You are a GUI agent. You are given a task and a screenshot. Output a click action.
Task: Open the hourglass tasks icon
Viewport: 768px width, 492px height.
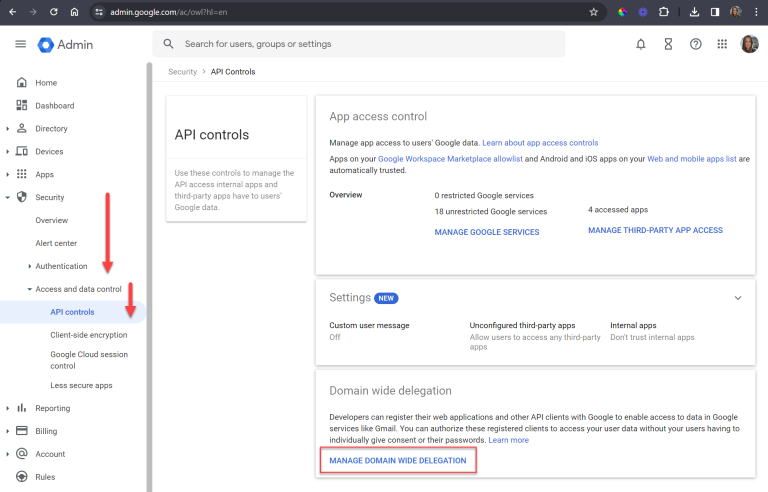click(668, 44)
